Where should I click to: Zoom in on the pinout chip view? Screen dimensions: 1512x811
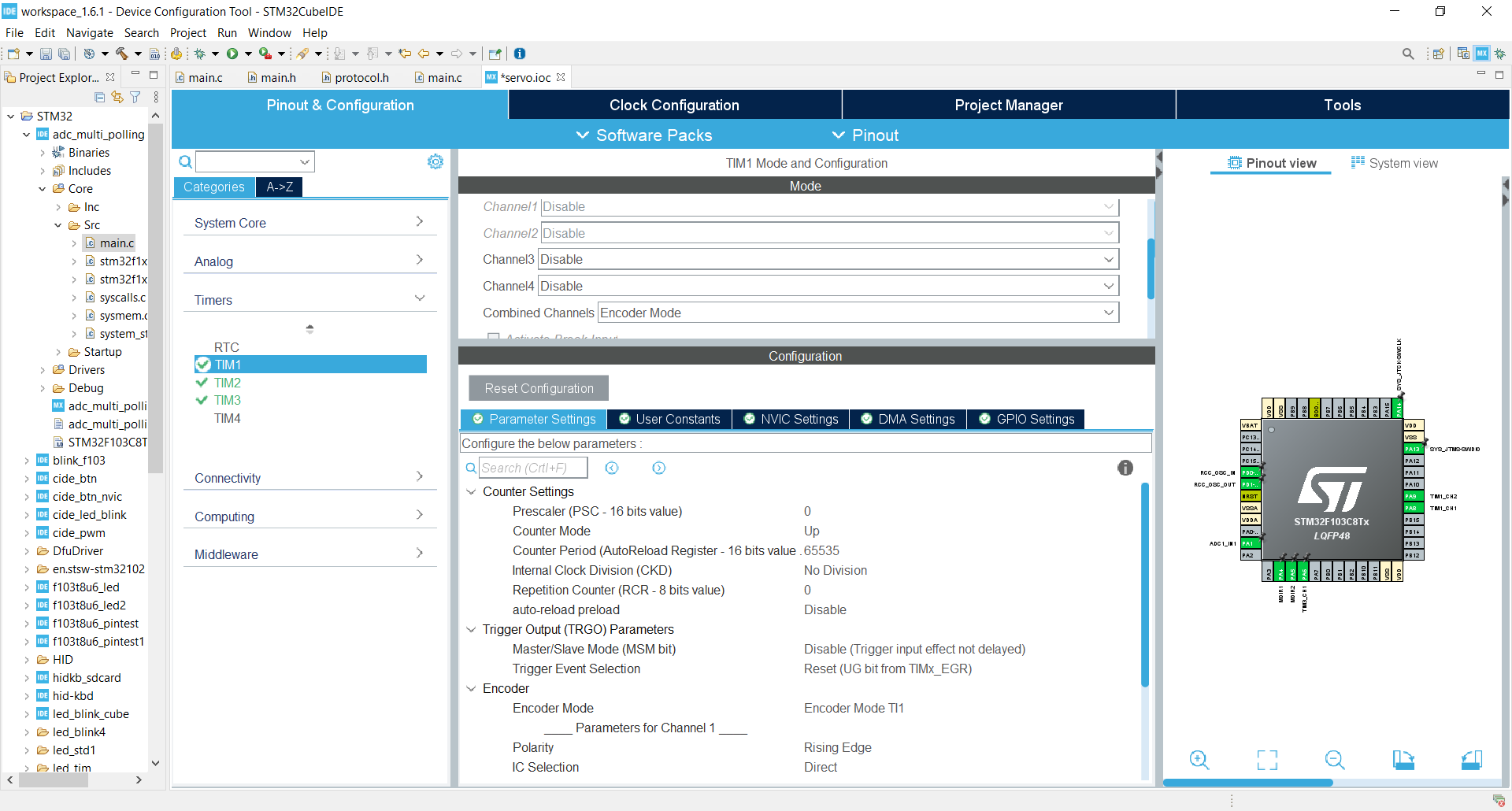[1199, 760]
